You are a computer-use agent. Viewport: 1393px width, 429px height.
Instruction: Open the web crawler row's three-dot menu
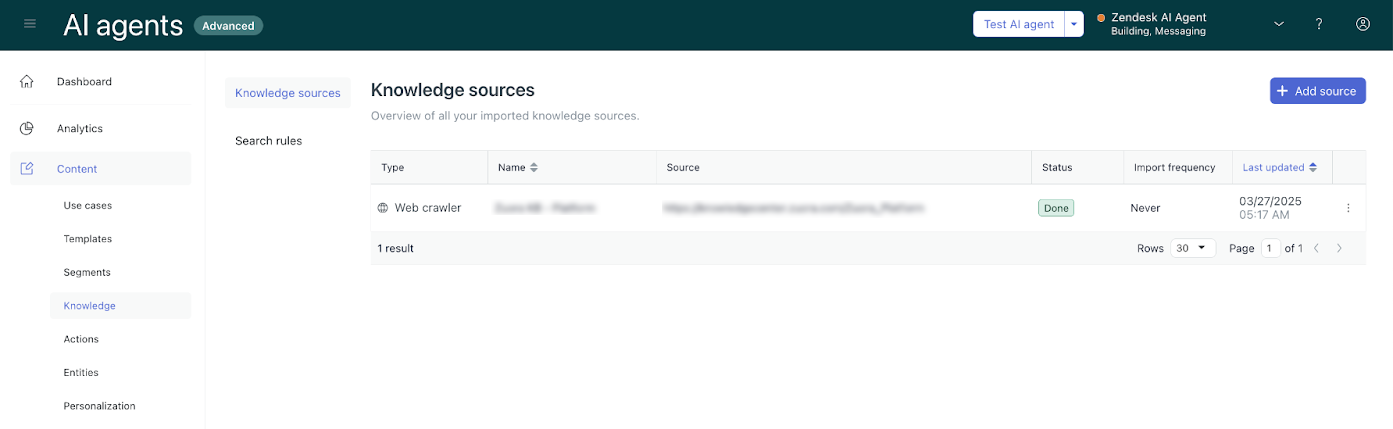point(1348,208)
